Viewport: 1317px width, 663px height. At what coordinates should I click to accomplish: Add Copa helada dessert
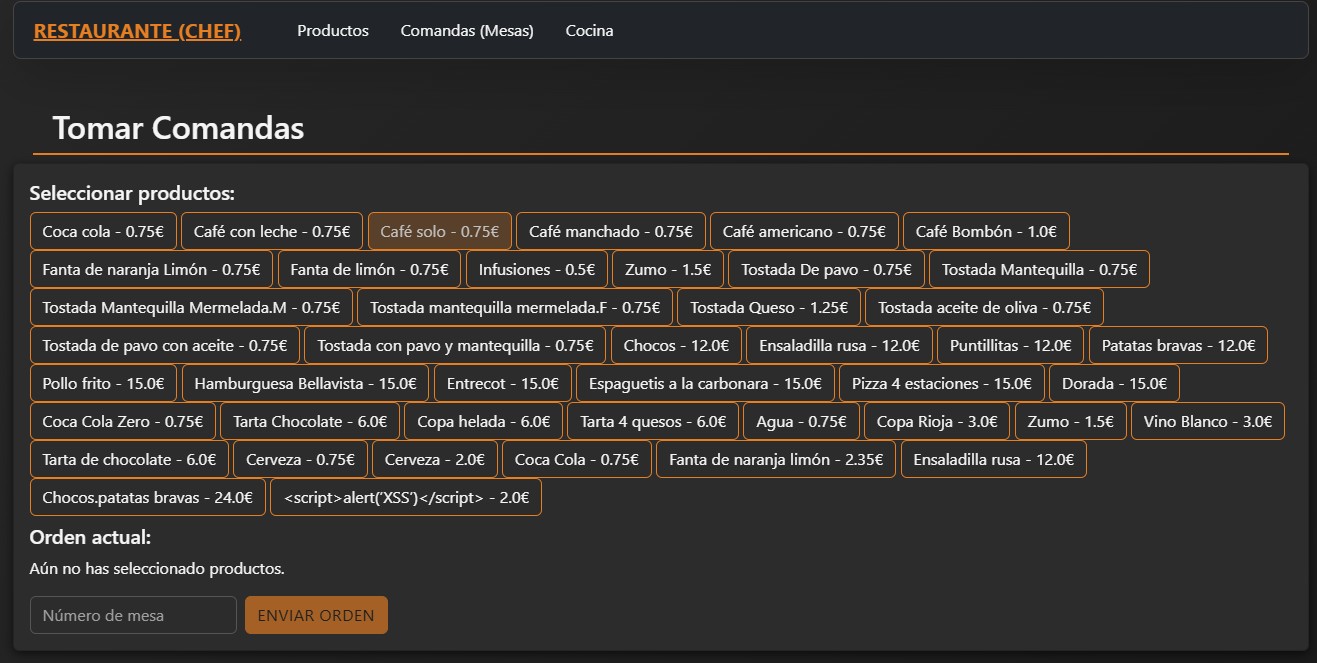(484, 421)
